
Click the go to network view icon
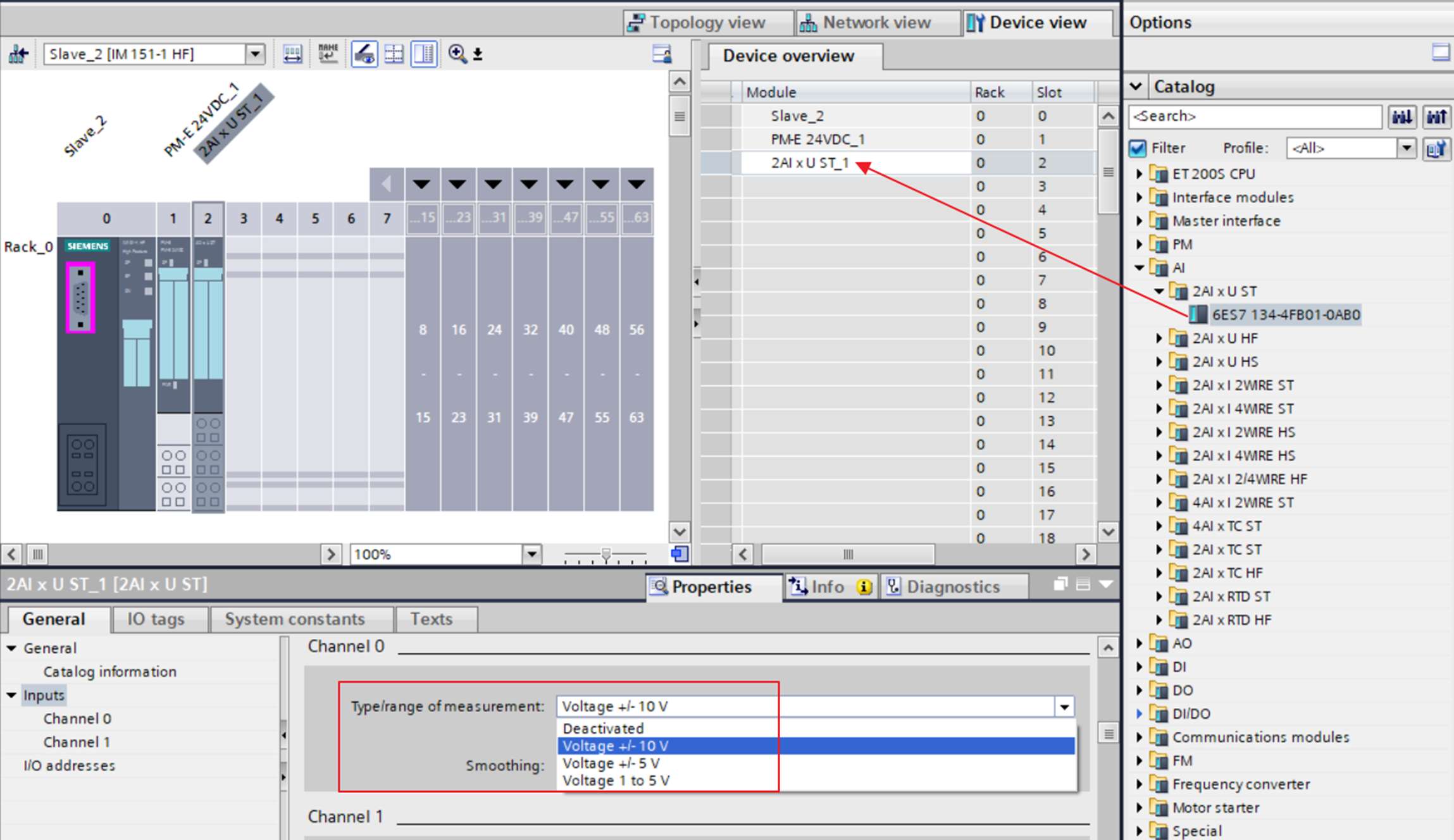click(x=18, y=54)
